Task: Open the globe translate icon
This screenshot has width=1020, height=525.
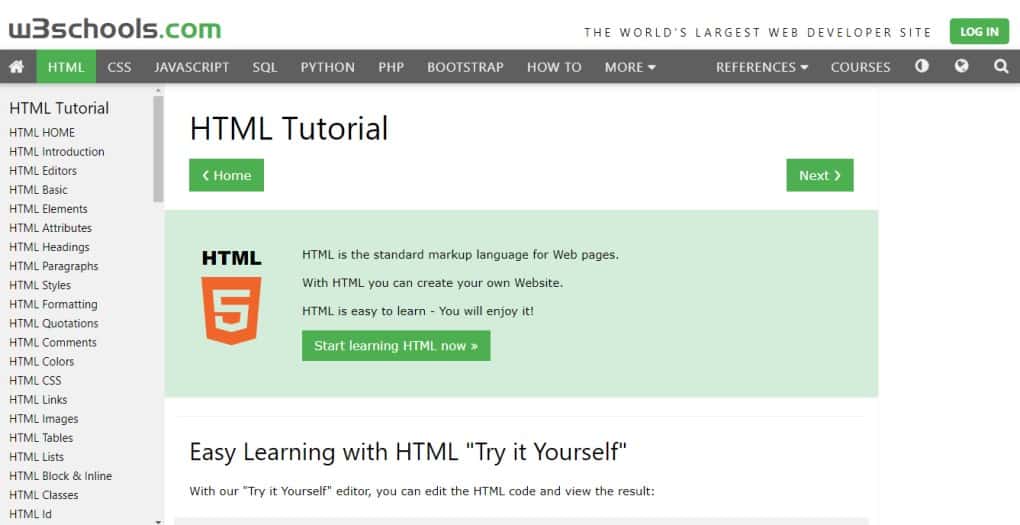Action: (x=961, y=66)
